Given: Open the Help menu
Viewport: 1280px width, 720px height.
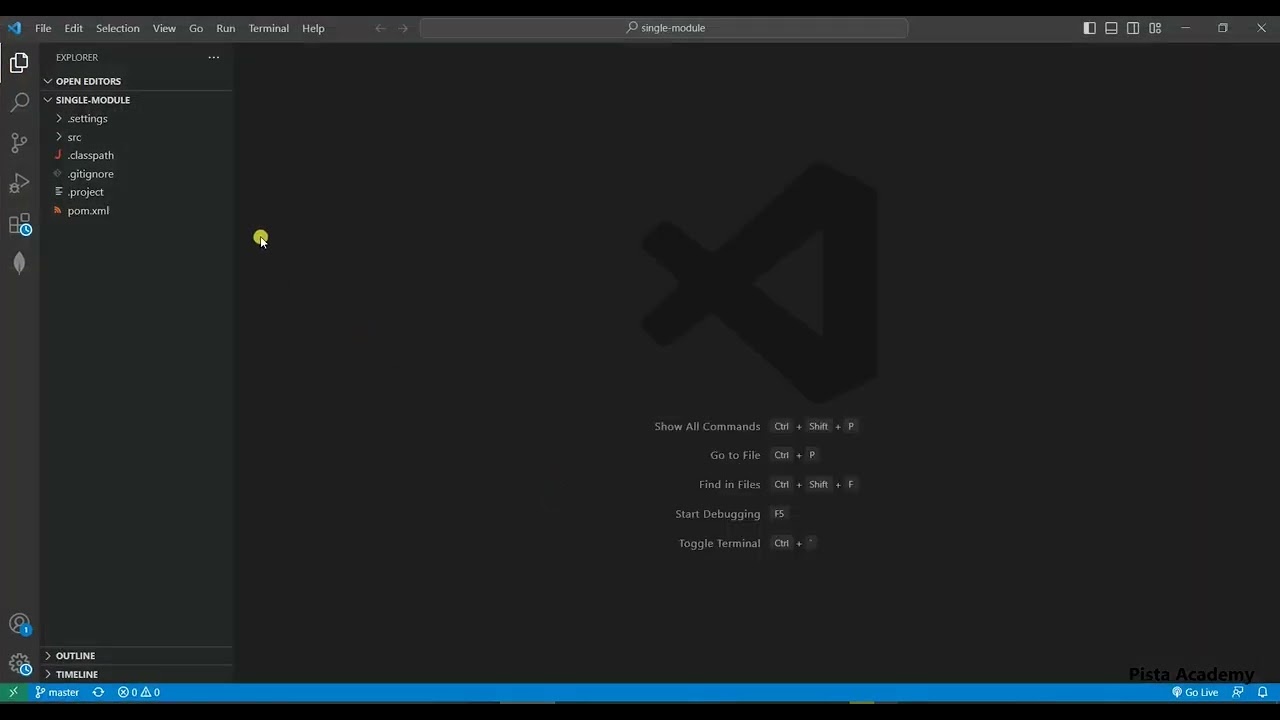Looking at the screenshot, I should click(x=314, y=28).
